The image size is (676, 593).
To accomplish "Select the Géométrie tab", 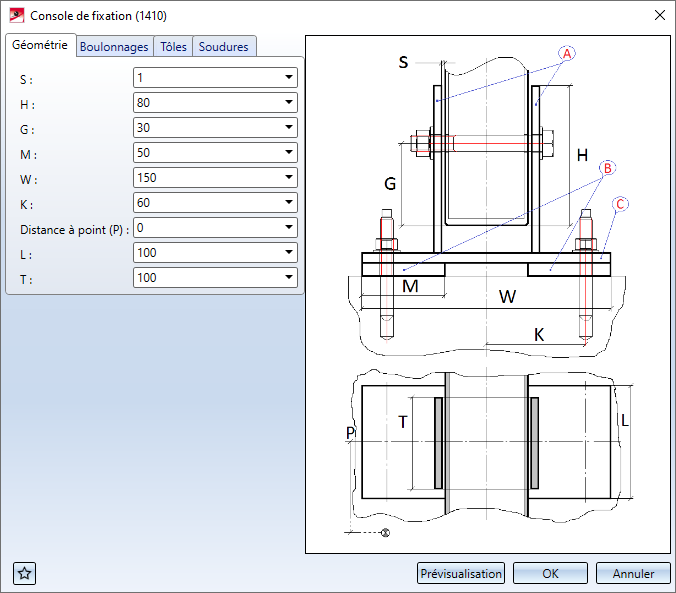I will (40, 45).
